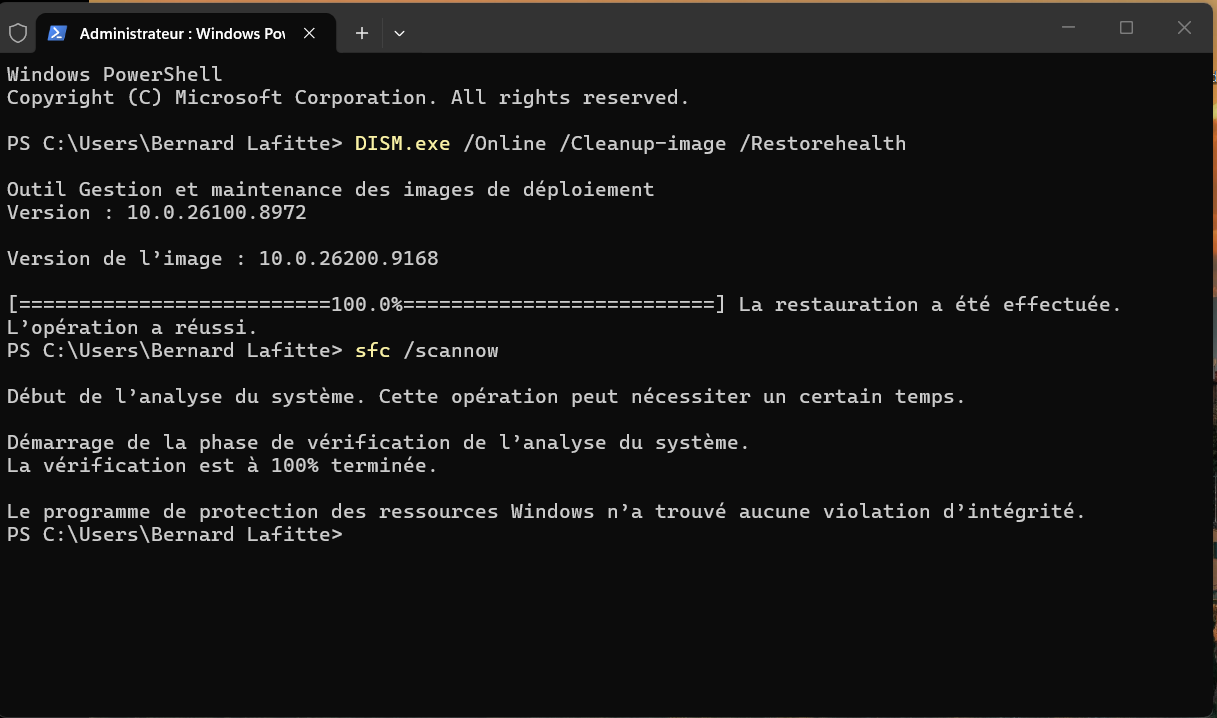This screenshot has height=718, width=1217.
Task: Click the "aucune violation d'intégrité" result line
Action: 546,511
